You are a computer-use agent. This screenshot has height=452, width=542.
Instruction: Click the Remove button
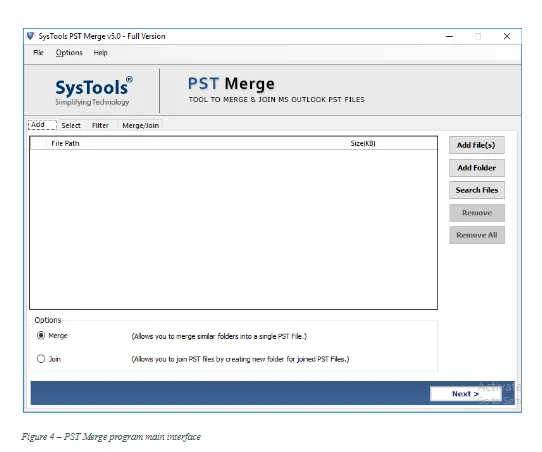[x=477, y=213]
